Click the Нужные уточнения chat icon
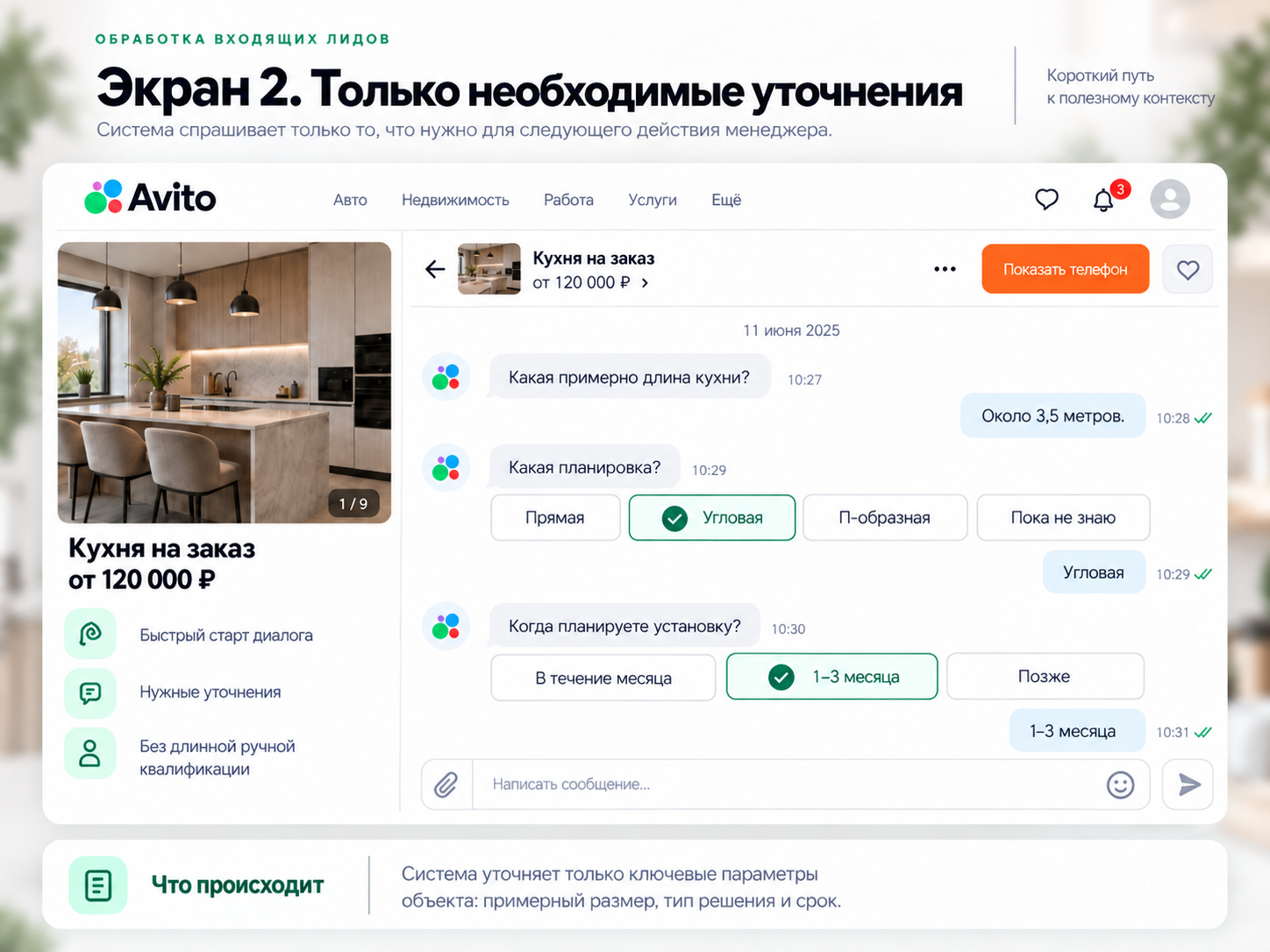Image resolution: width=1270 pixels, height=952 pixels. click(x=90, y=693)
